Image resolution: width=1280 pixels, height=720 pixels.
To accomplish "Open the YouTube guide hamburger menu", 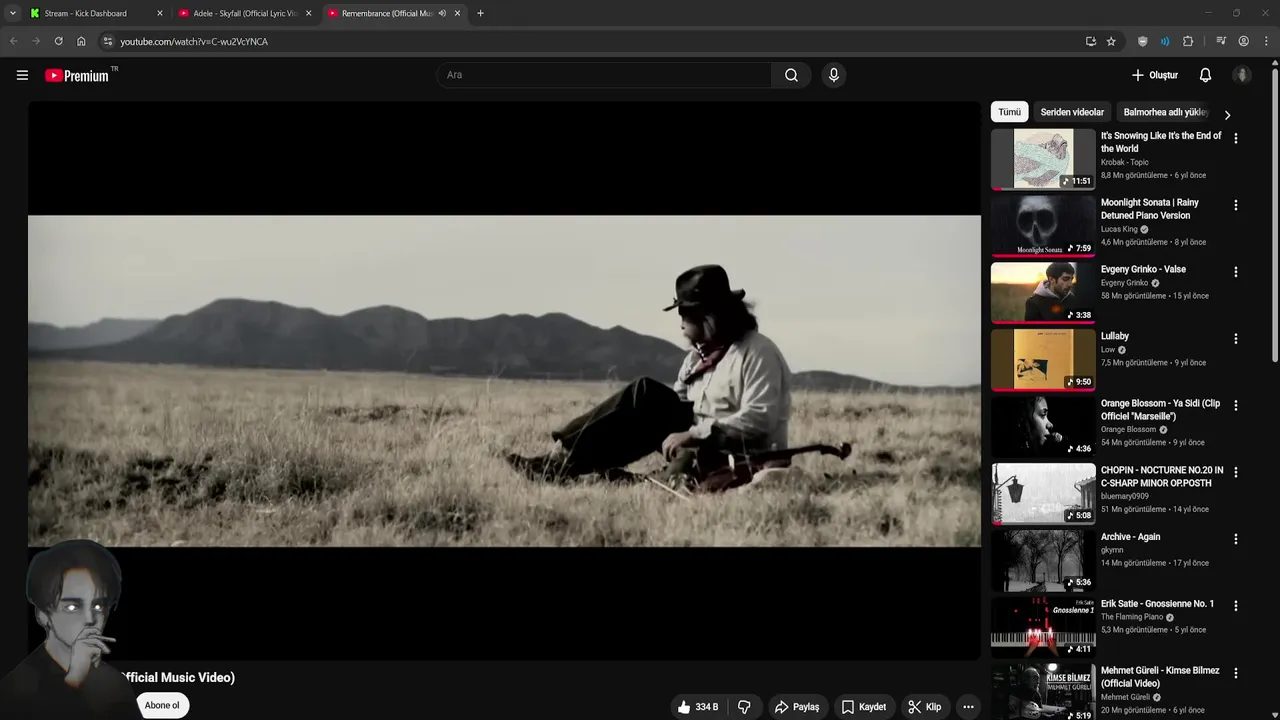I will (x=22, y=75).
